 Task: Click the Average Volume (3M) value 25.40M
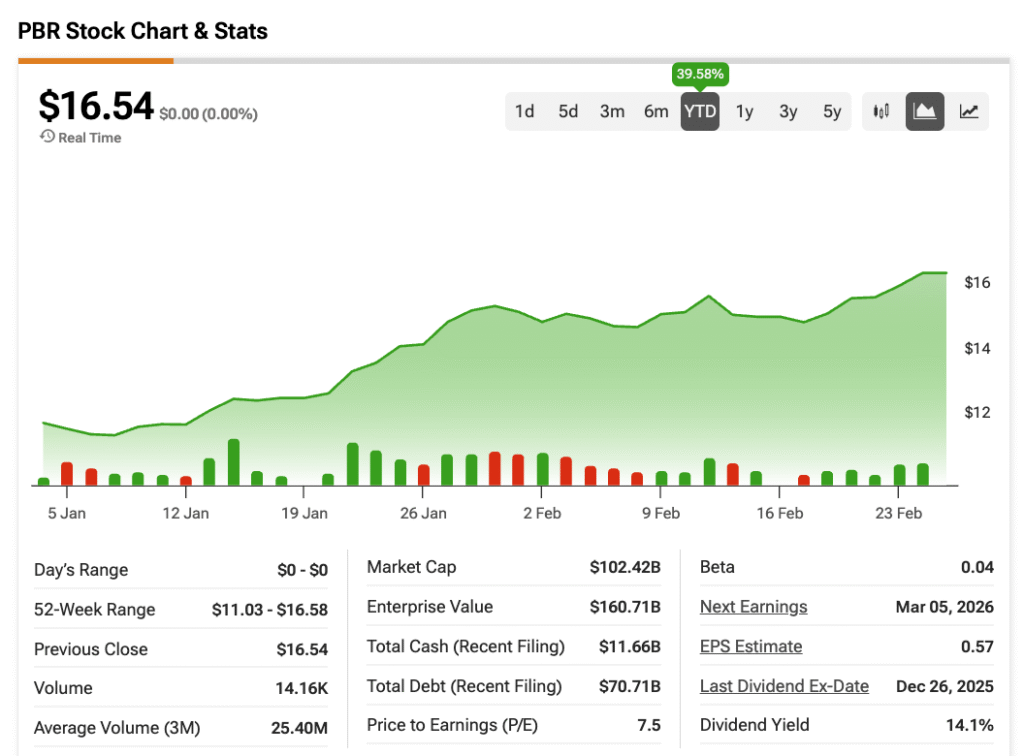(299, 727)
